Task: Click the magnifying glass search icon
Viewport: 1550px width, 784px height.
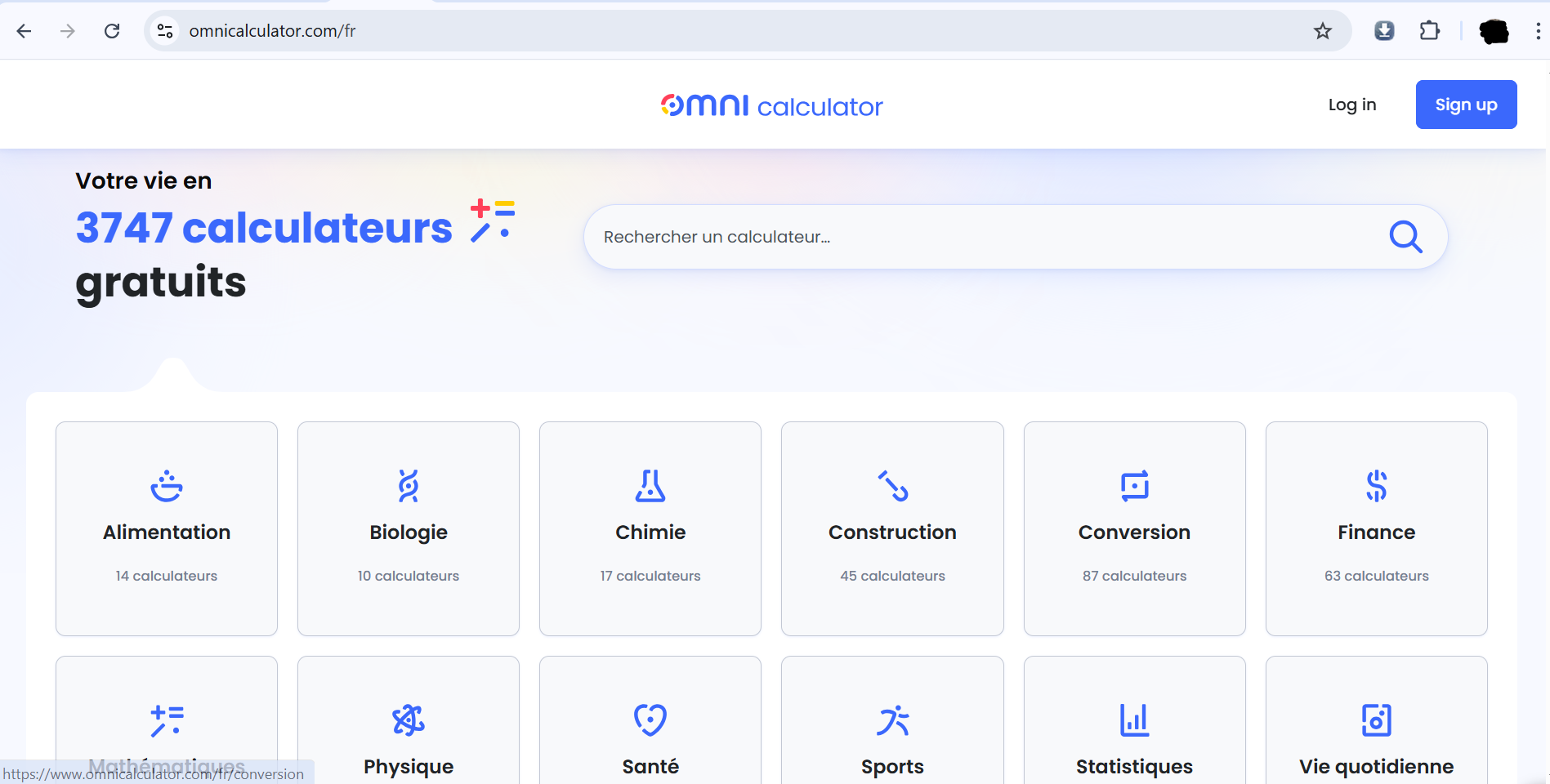Action: tap(1405, 237)
